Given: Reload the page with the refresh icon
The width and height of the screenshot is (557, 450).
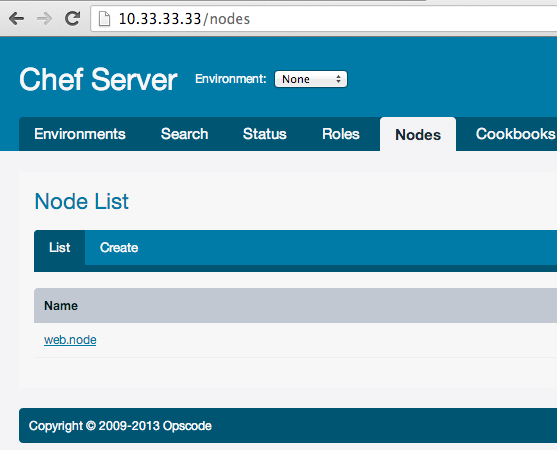Looking at the screenshot, I should (x=72, y=18).
